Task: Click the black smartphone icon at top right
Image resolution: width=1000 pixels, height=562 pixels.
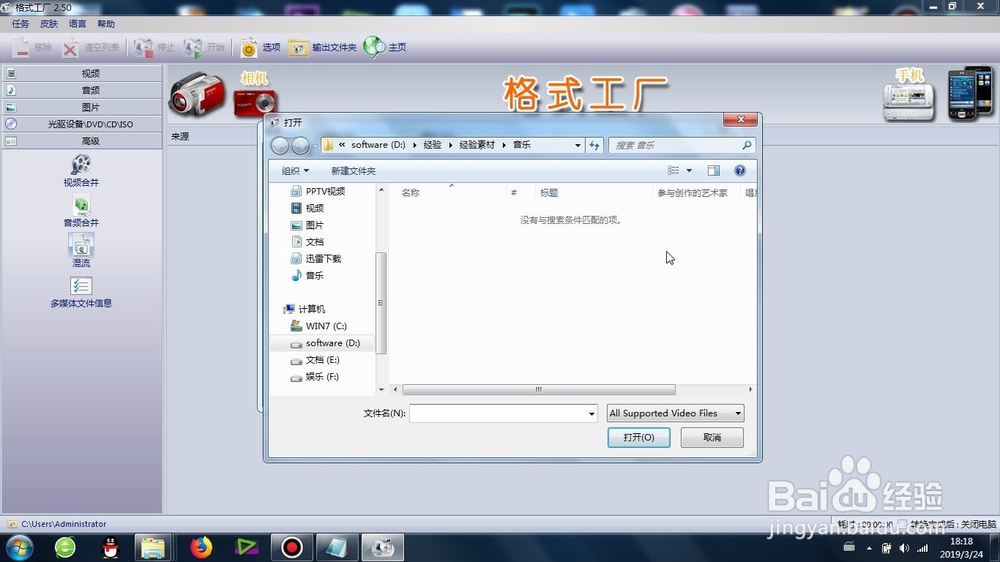Action: (x=970, y=93)
